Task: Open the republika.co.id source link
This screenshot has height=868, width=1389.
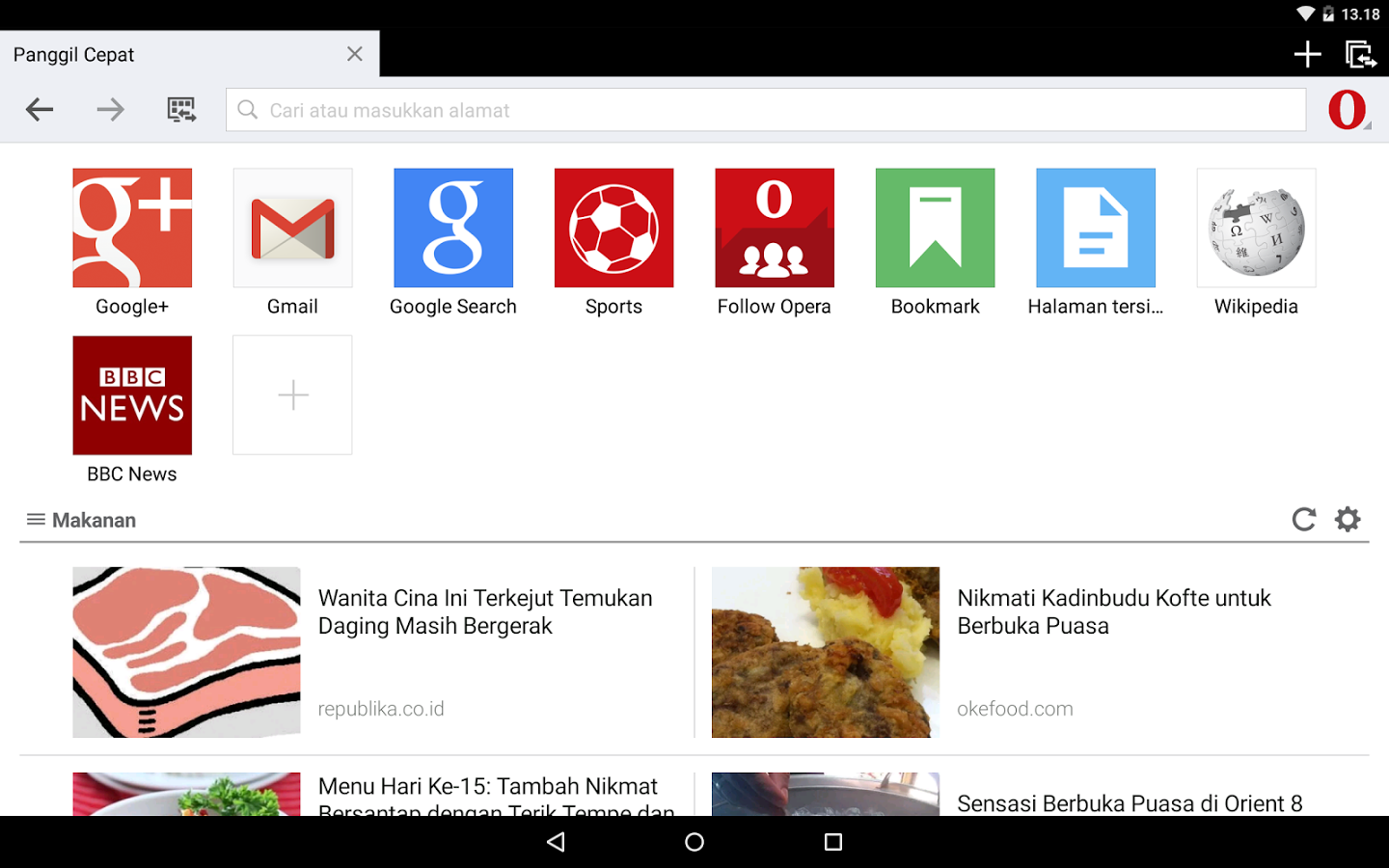Action: tap(381, 709)
